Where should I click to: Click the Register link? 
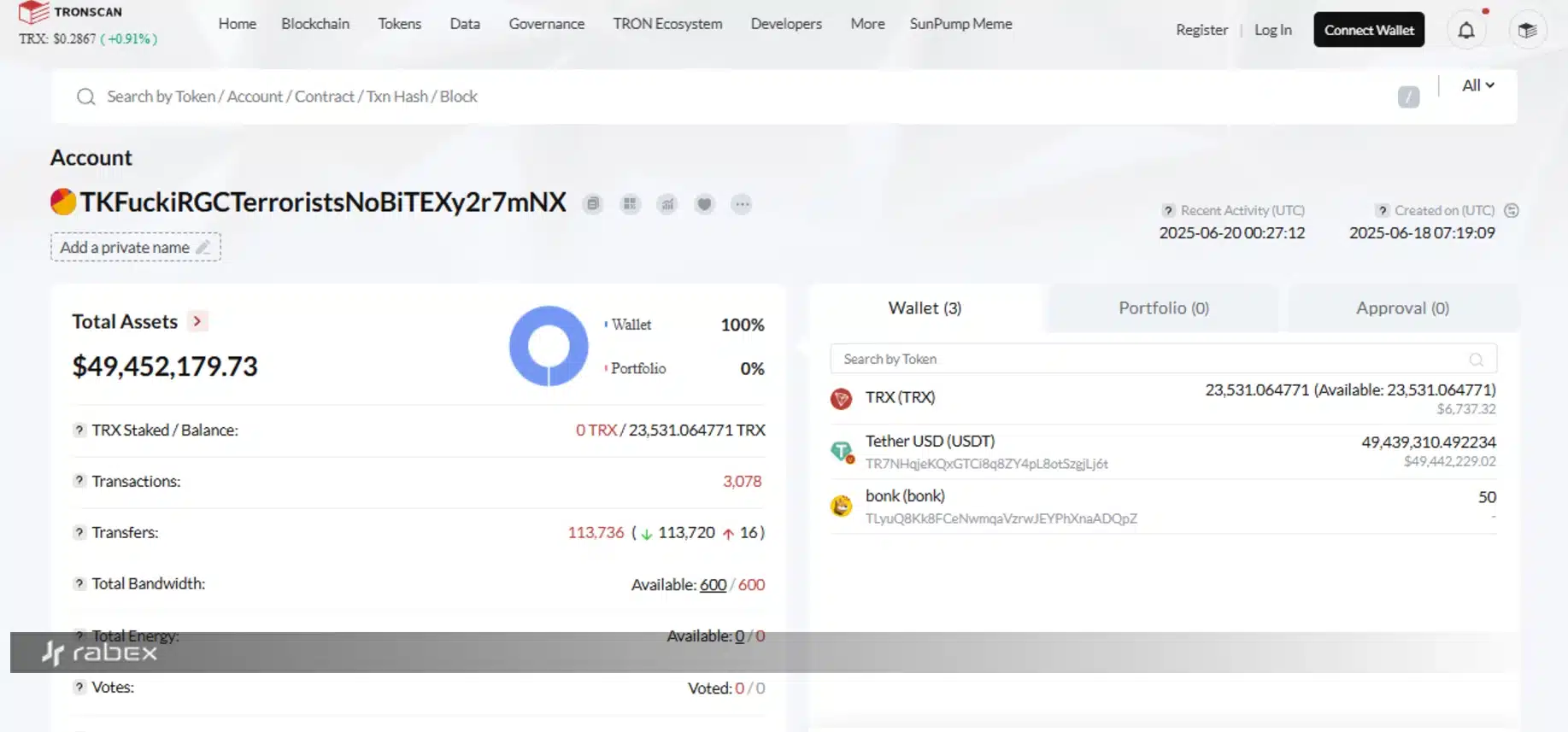(x=1201, y=30)
